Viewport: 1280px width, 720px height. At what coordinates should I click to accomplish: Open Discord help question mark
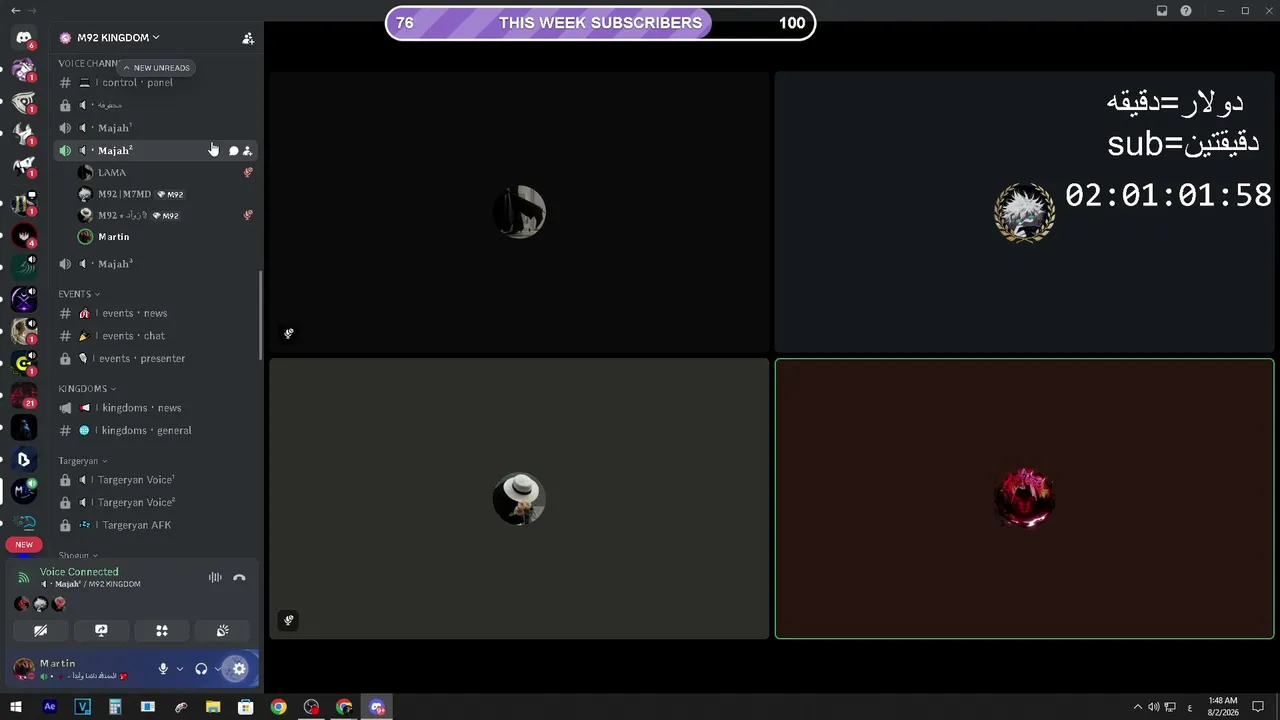(x=1186, y=11)
